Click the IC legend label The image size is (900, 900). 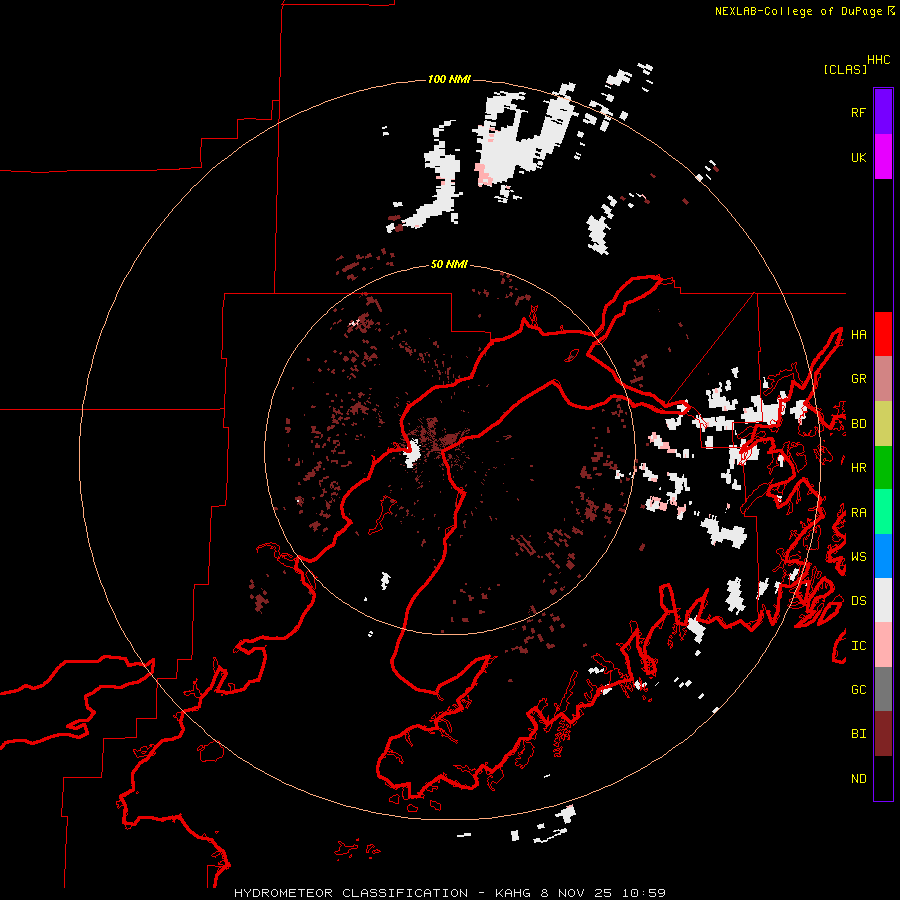(x=858, y=646)
